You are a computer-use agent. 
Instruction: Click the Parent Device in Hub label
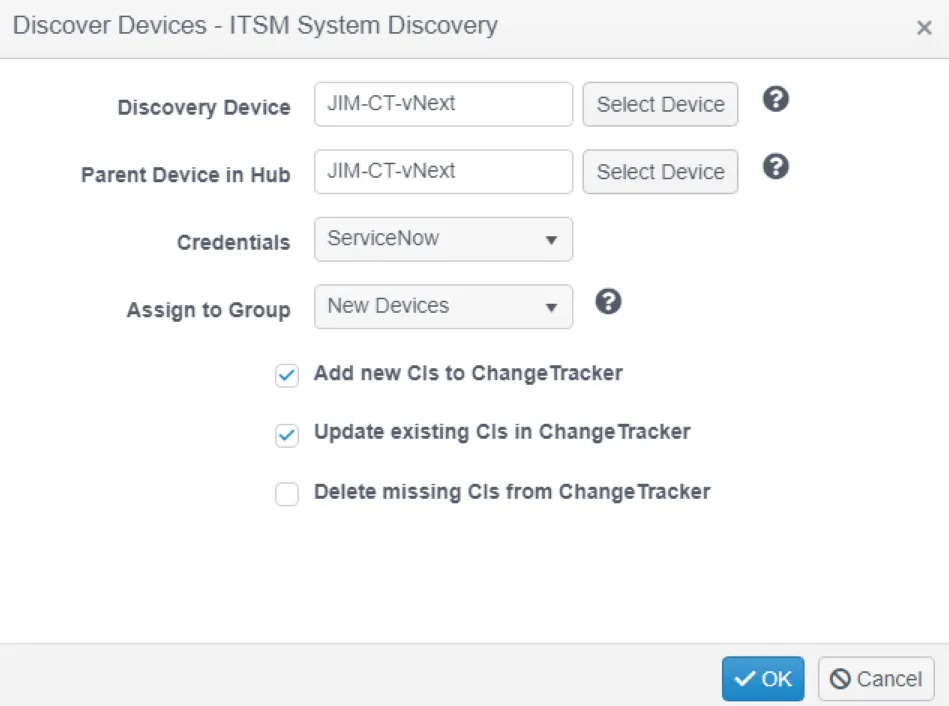click(x=186, y=174)
